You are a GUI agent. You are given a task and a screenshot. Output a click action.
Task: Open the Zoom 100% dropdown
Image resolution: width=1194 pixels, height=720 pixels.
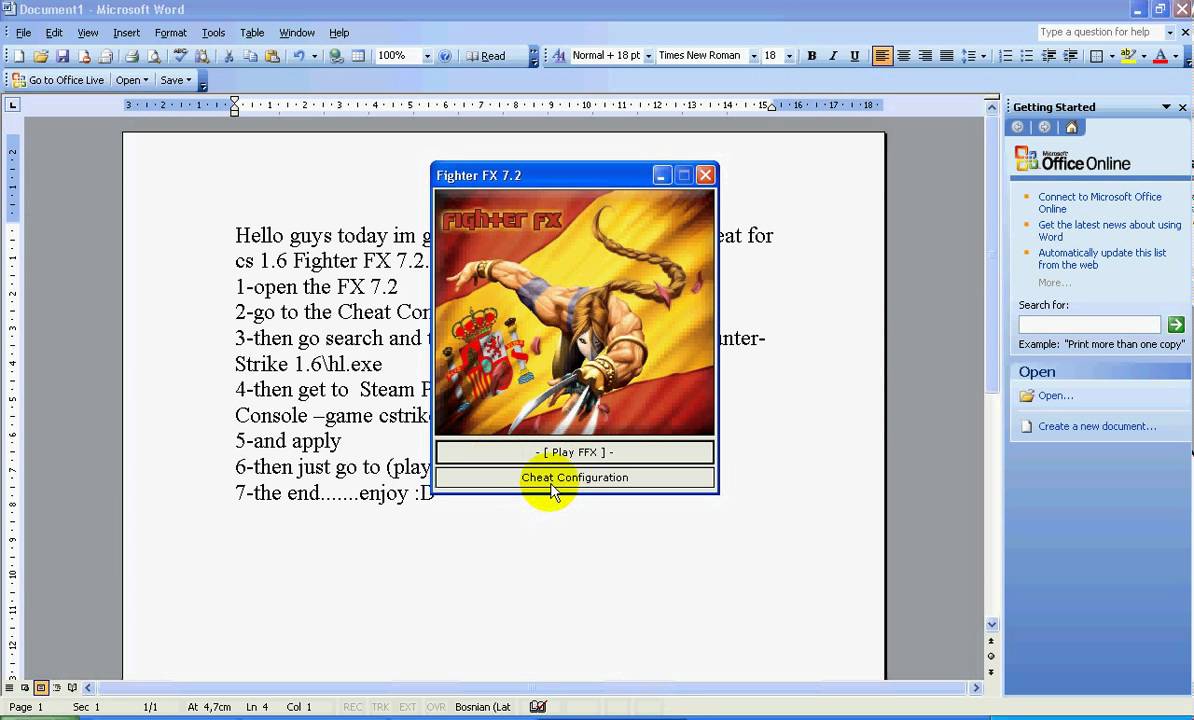pos(427,56)
